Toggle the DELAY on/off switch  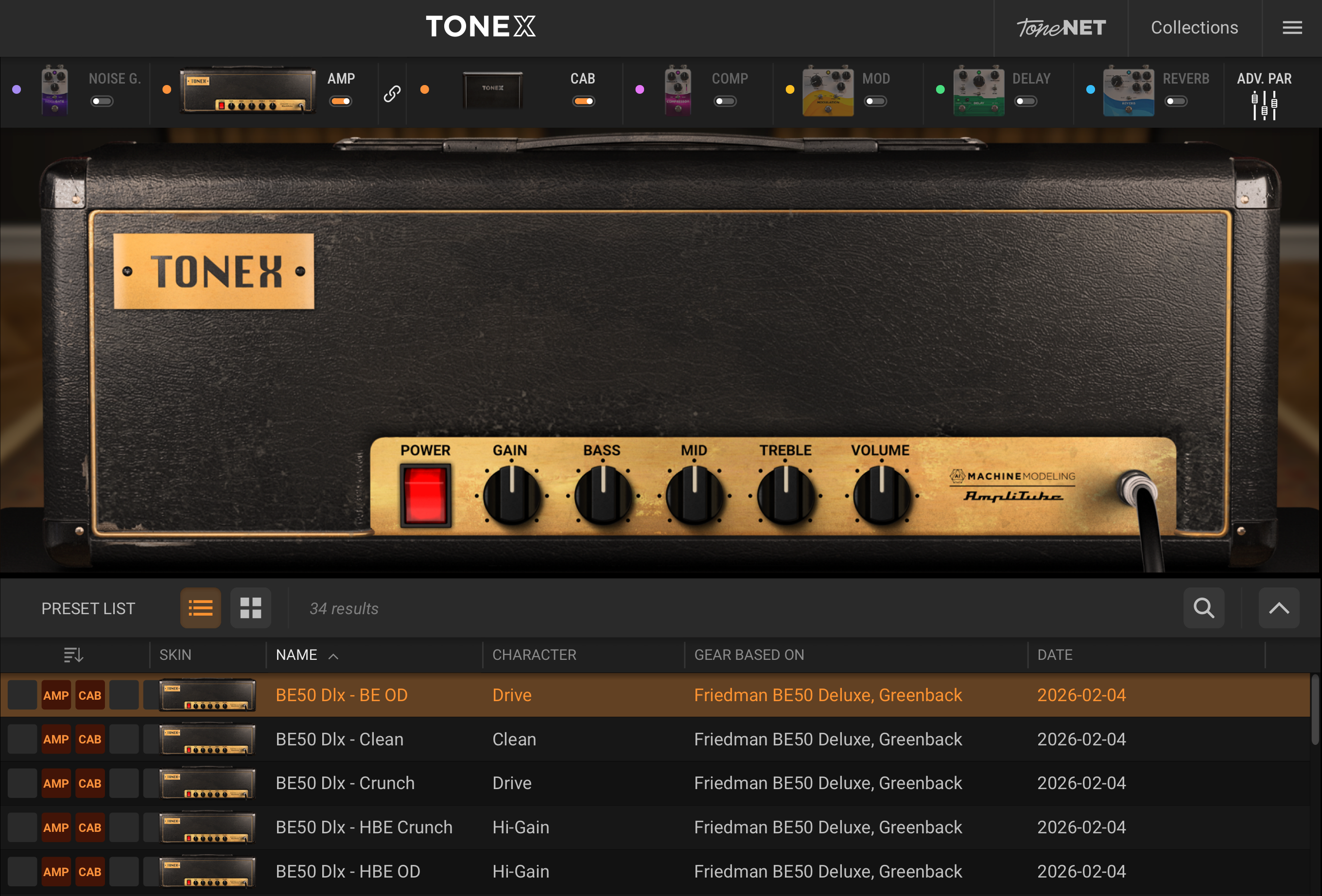[x=1026, y=101]
